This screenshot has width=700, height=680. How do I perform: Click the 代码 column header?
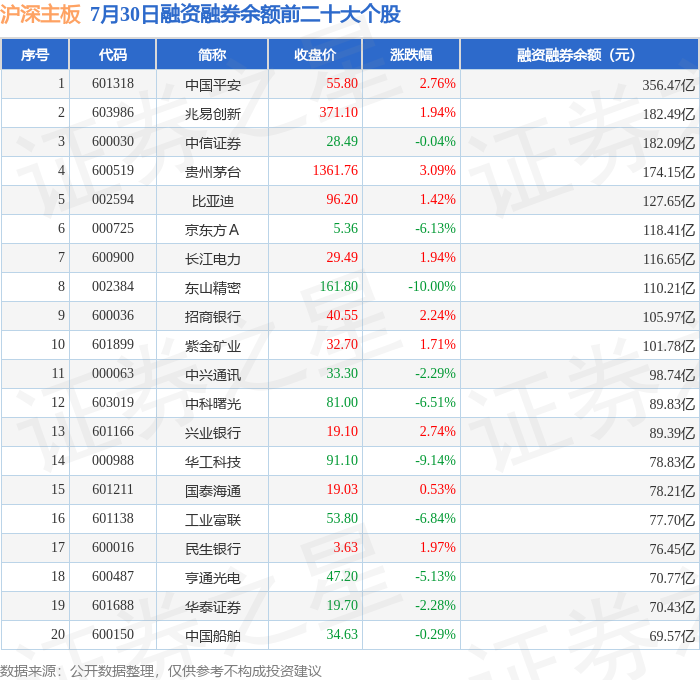112,54
